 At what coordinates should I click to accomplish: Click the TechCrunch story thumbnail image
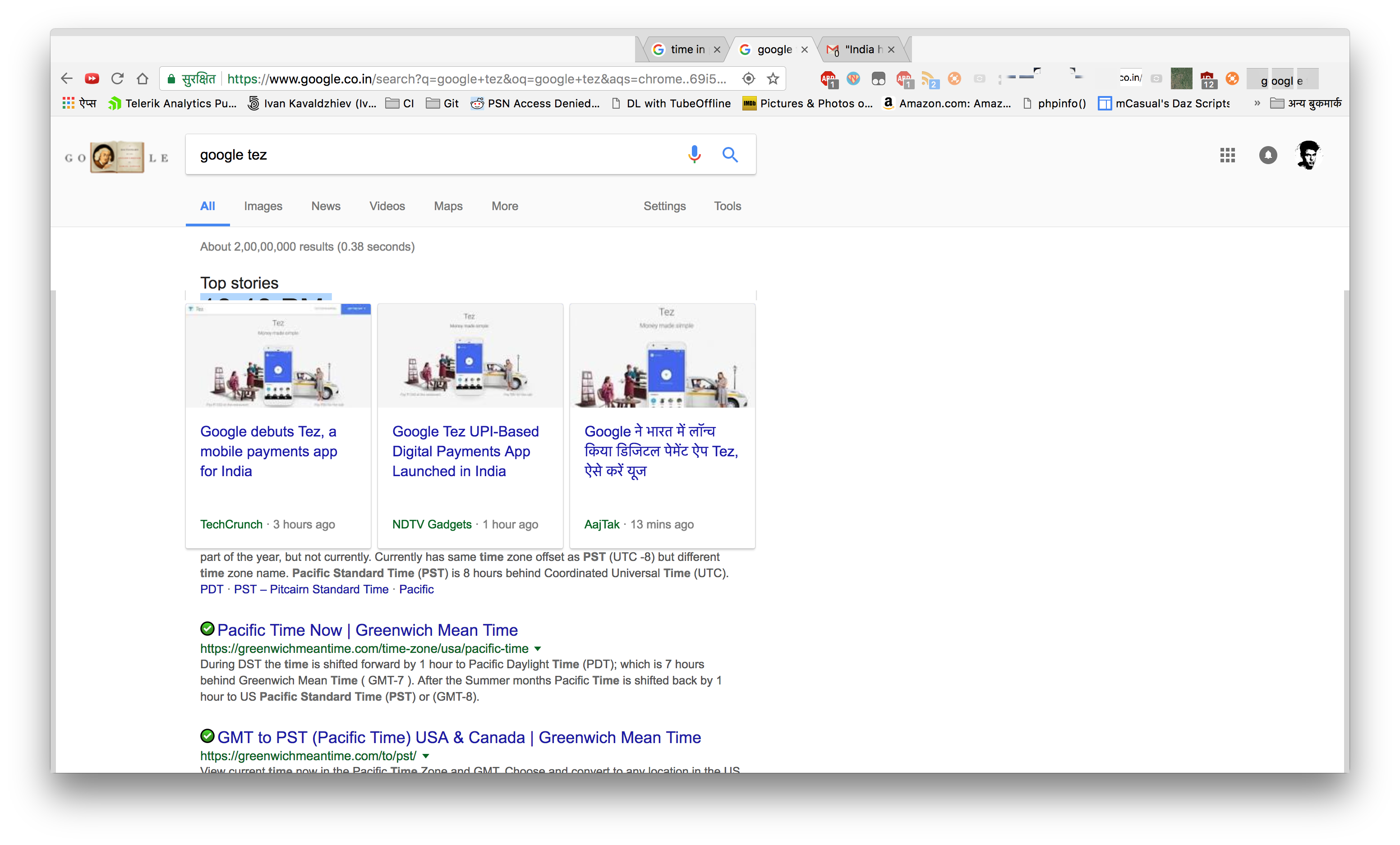[278, 355]
